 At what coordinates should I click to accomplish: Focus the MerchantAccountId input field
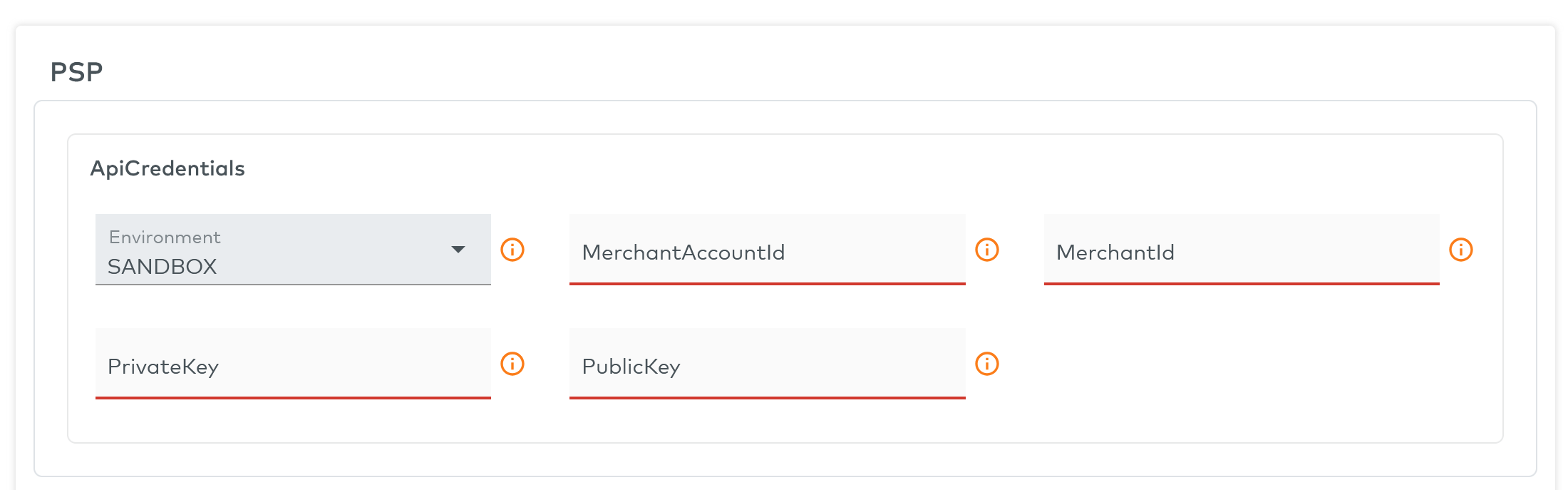pos(767,250)
